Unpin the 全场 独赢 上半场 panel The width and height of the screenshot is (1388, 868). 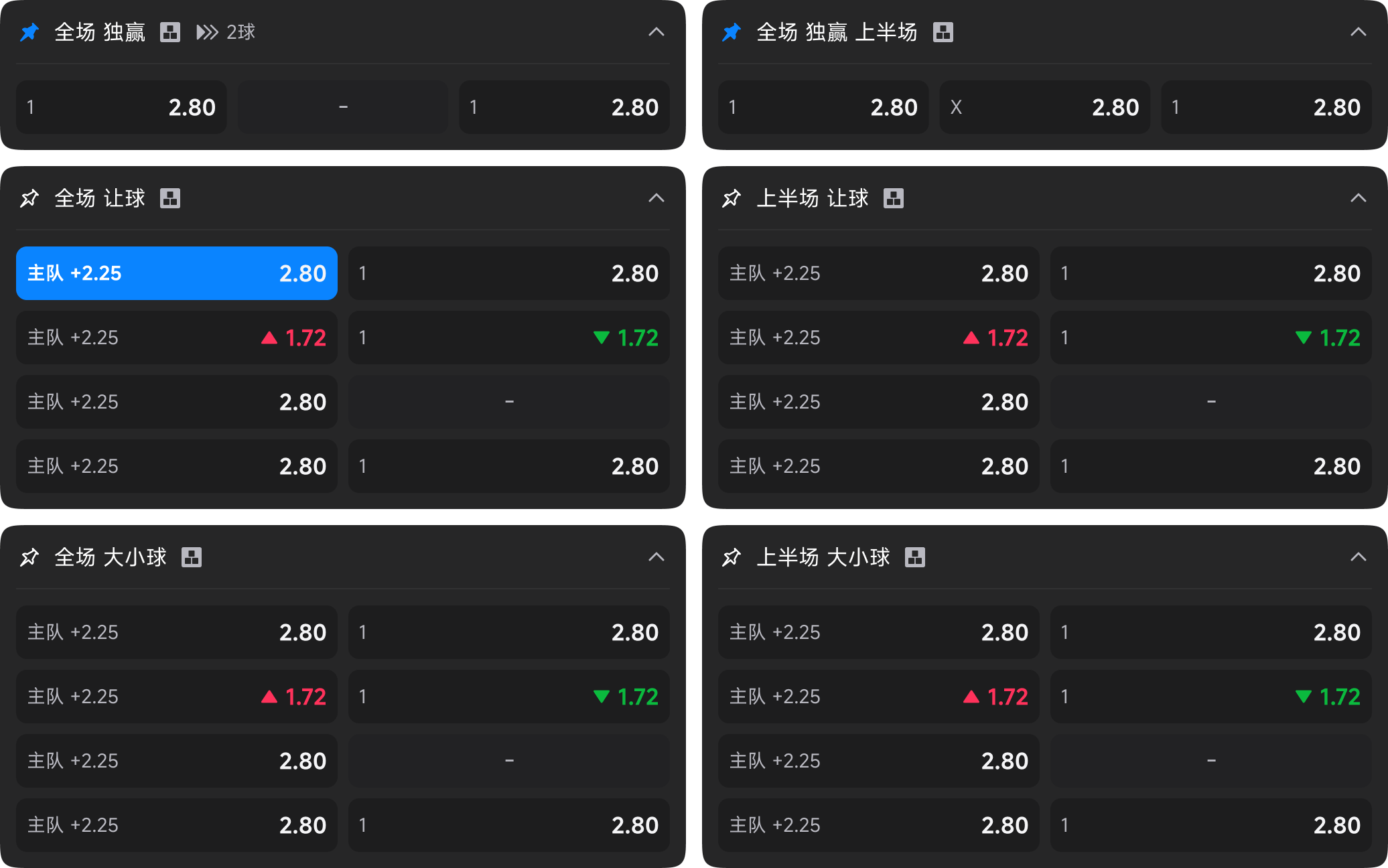[732, 32]
